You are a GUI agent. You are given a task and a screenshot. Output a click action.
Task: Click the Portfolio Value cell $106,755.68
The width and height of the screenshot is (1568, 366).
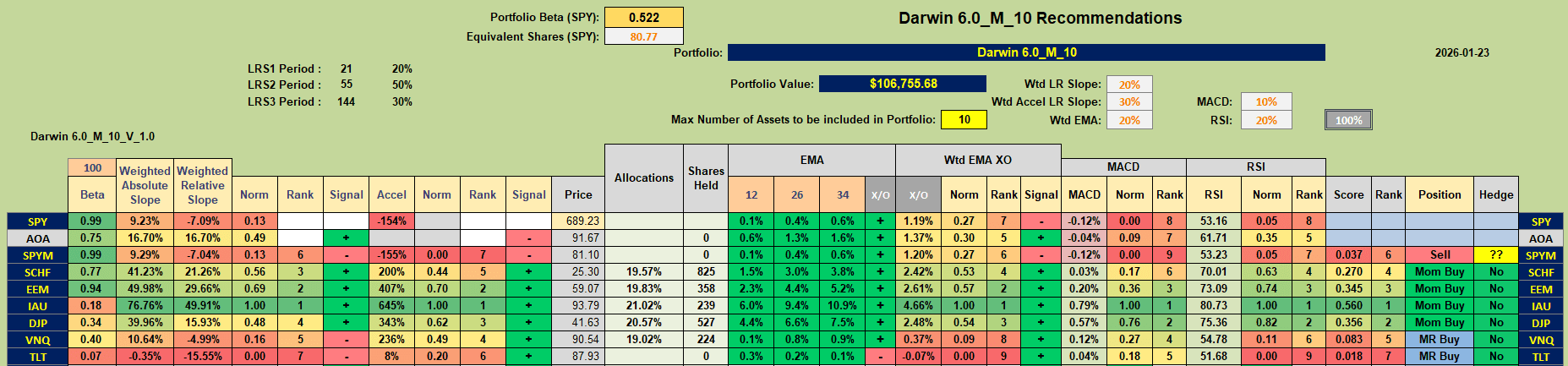pyautogui.click(x=903, y=84)
